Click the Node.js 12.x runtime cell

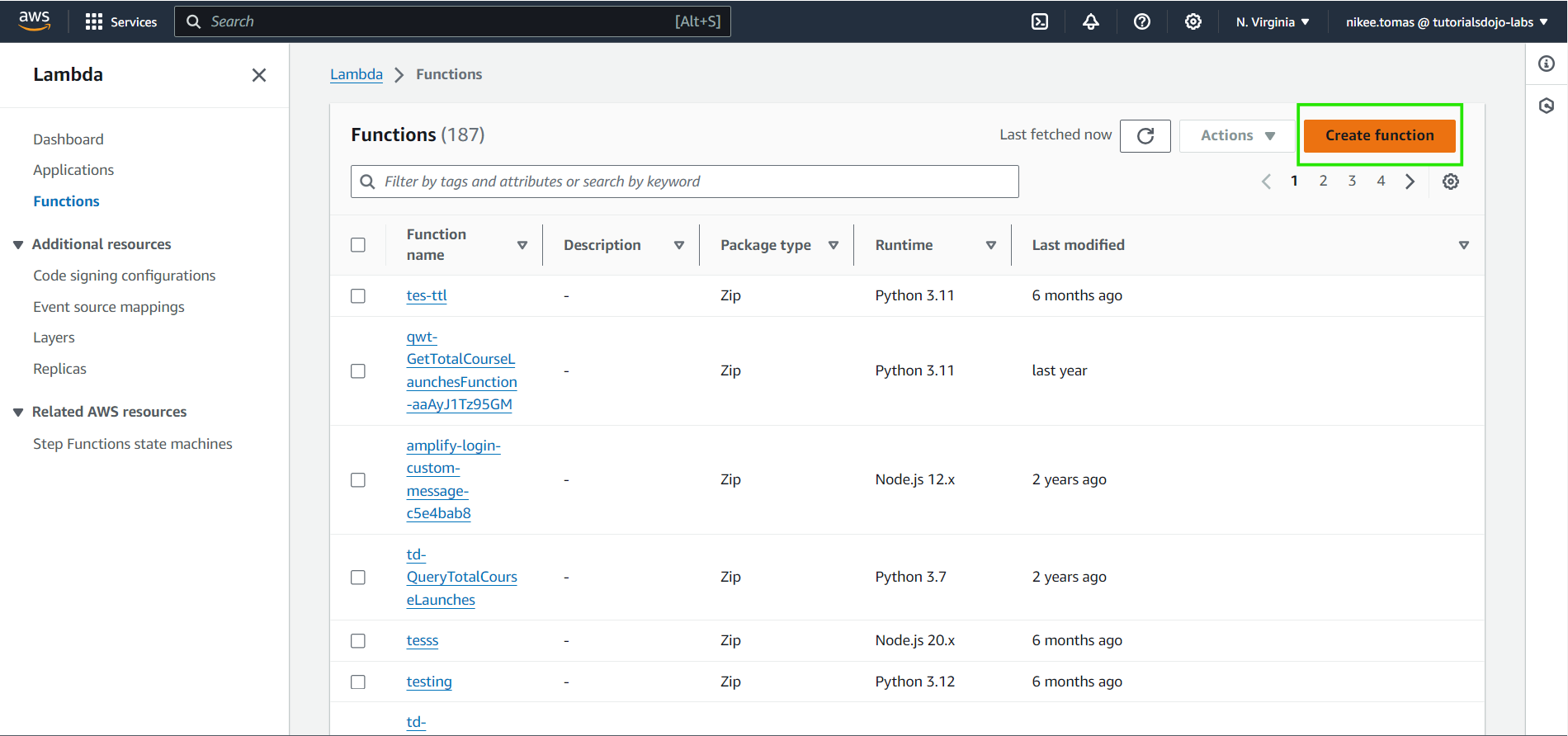pos(914,479)
